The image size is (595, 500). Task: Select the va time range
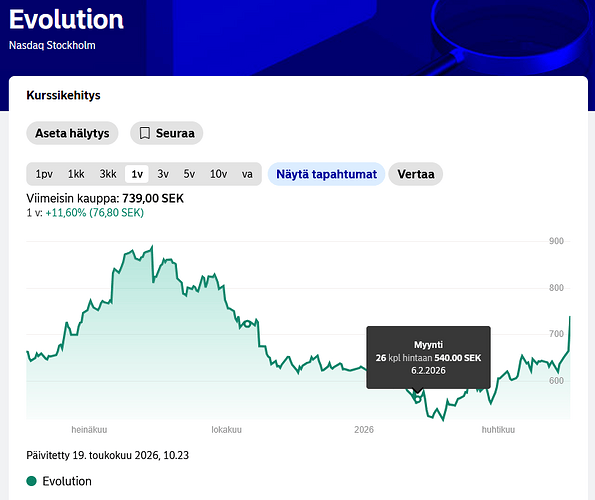tap(247, 174)
